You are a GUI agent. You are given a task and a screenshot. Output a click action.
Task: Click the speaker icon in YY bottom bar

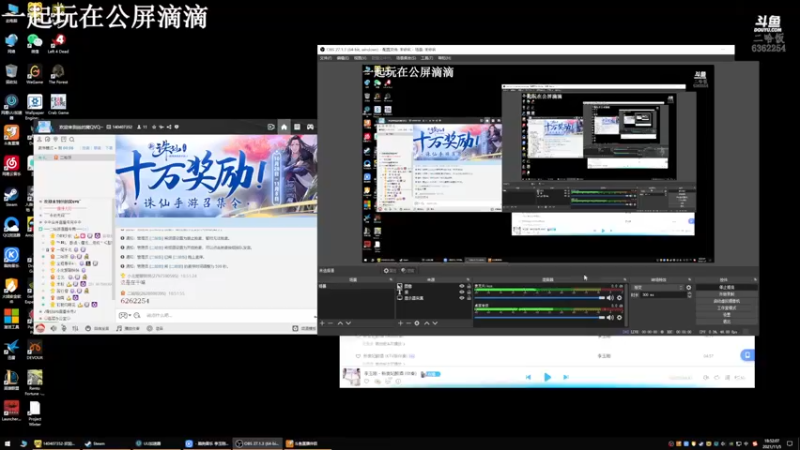54,328
